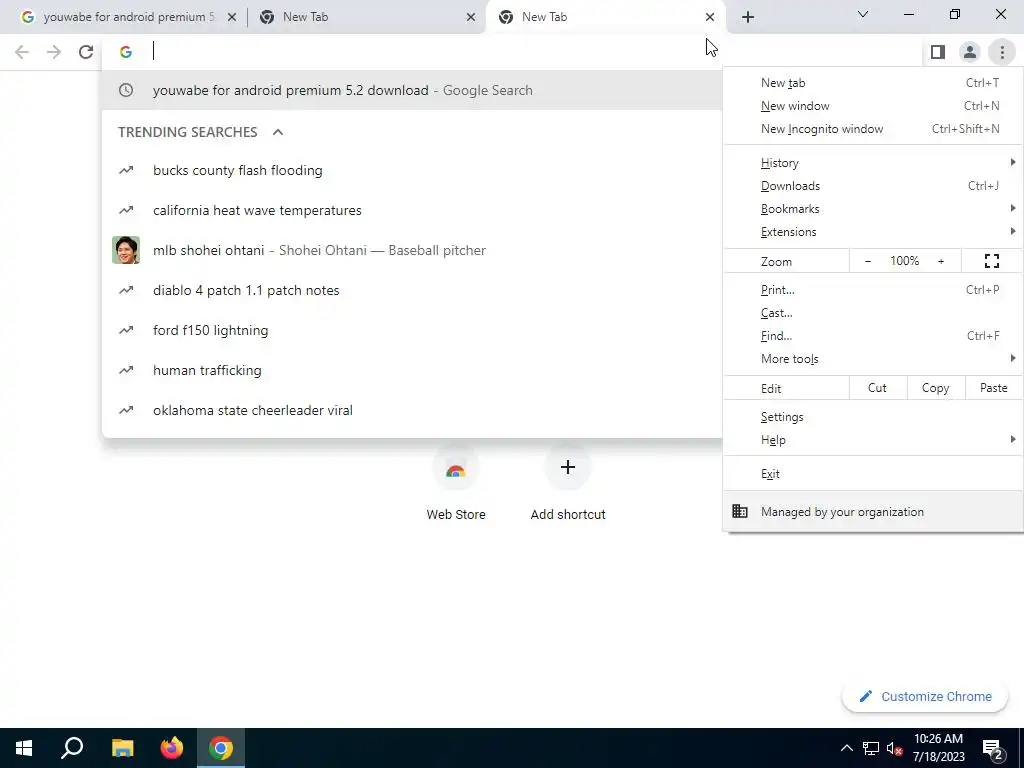Viewport: 1024px width, 768px height.
Task: Select youwabe for android premium 5.2 download suggestion
Action: (x=413, y=90)
